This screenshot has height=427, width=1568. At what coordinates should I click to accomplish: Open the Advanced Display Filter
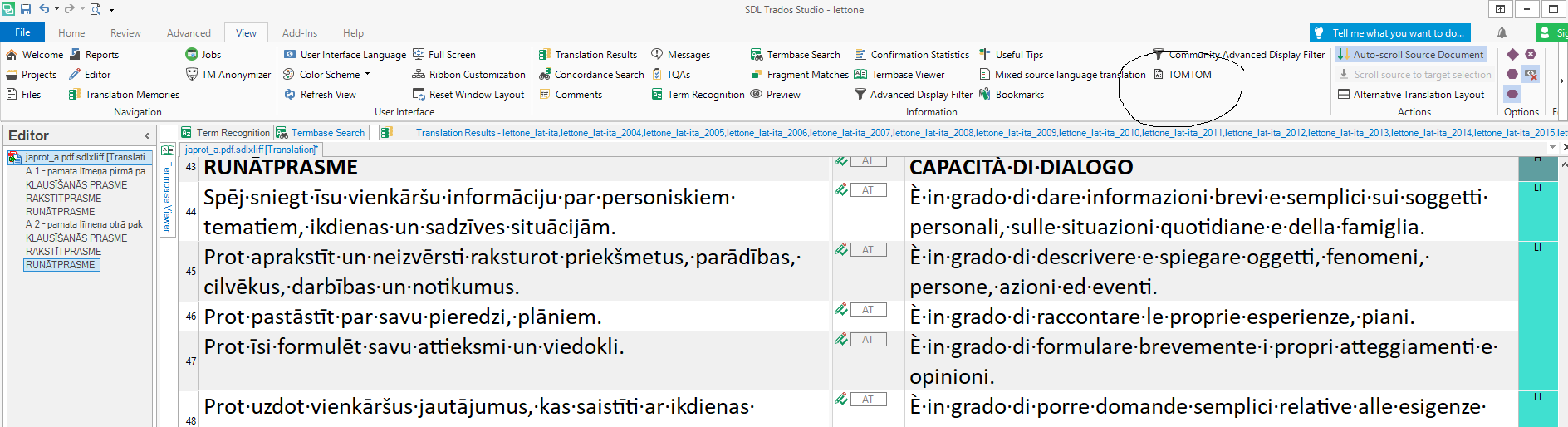[x=920, y=95]
